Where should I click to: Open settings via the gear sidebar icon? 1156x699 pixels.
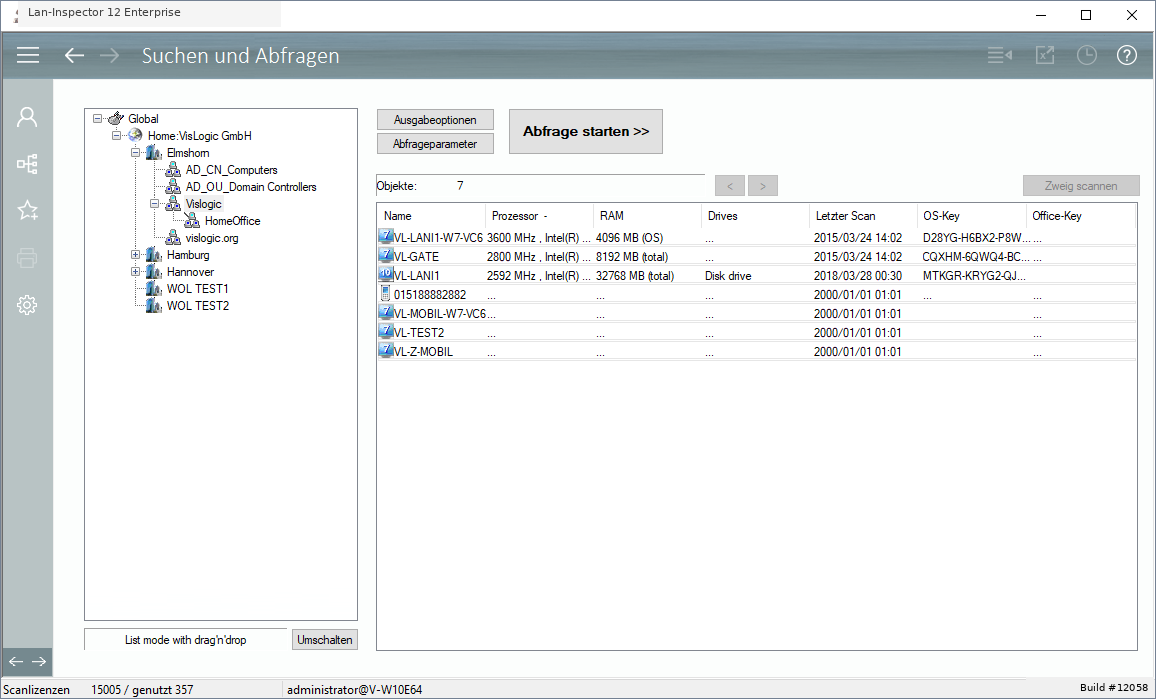tap(27, 305)
